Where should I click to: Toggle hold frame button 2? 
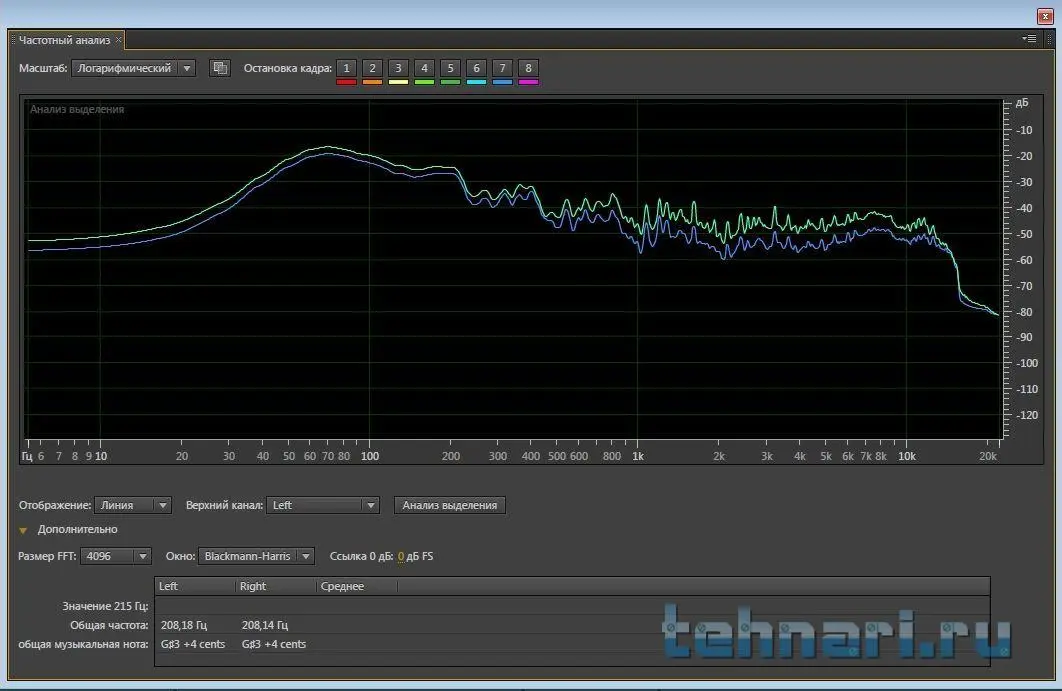372,68
